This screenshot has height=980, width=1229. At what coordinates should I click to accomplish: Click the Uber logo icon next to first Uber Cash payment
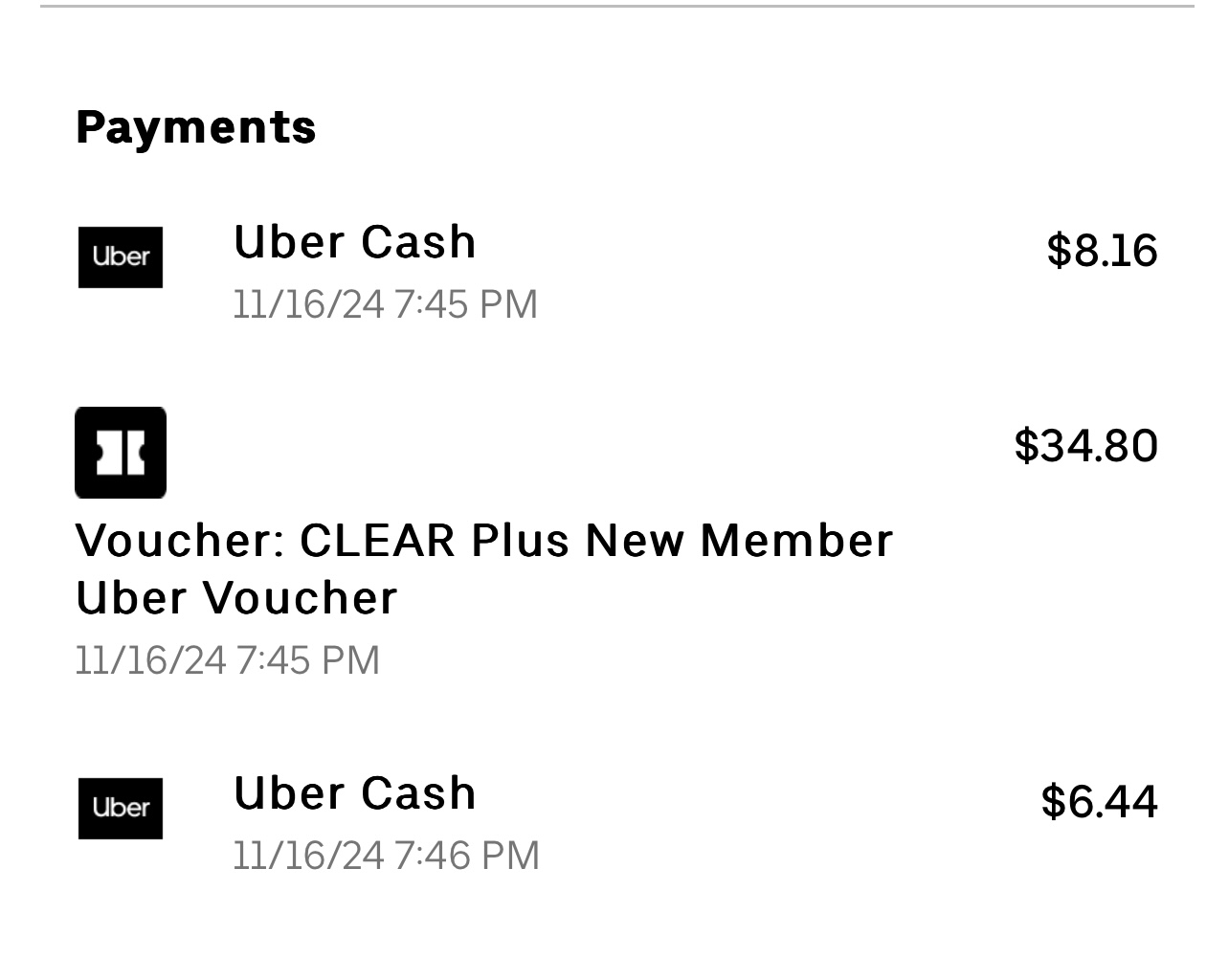coord(121,256)
